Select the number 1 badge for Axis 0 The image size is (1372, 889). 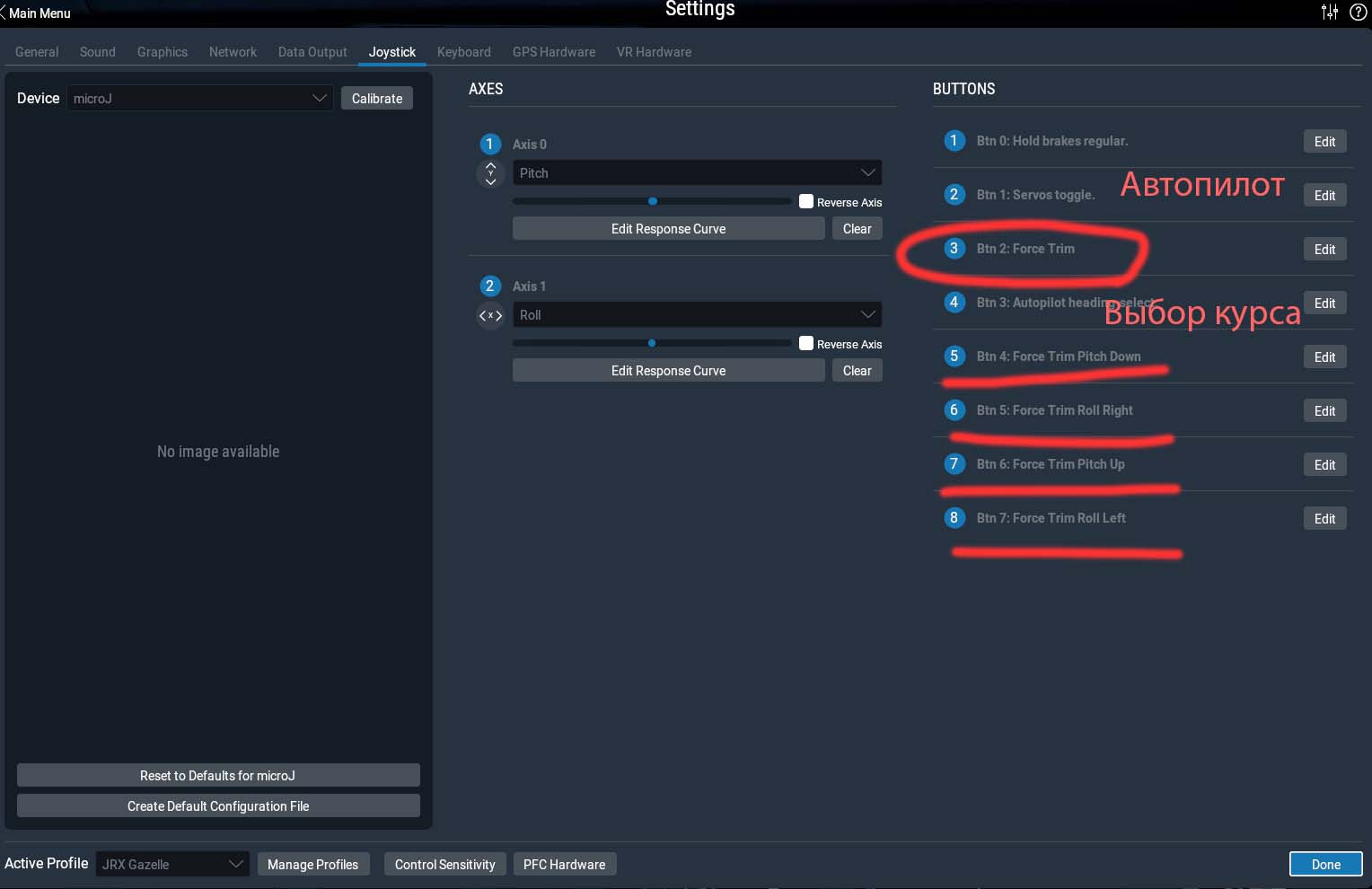[489, 144]
